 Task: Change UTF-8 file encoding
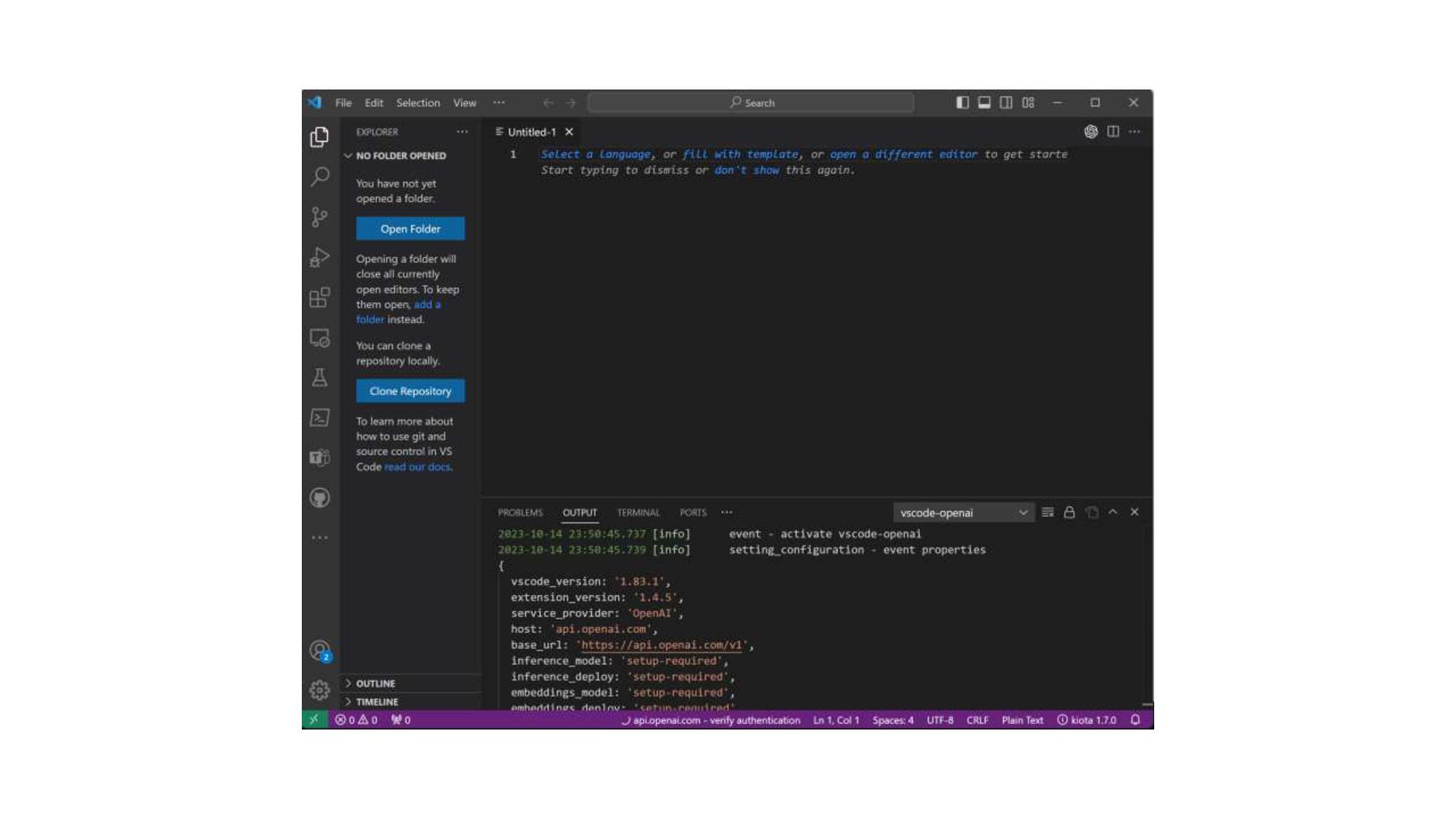(940, 720)
